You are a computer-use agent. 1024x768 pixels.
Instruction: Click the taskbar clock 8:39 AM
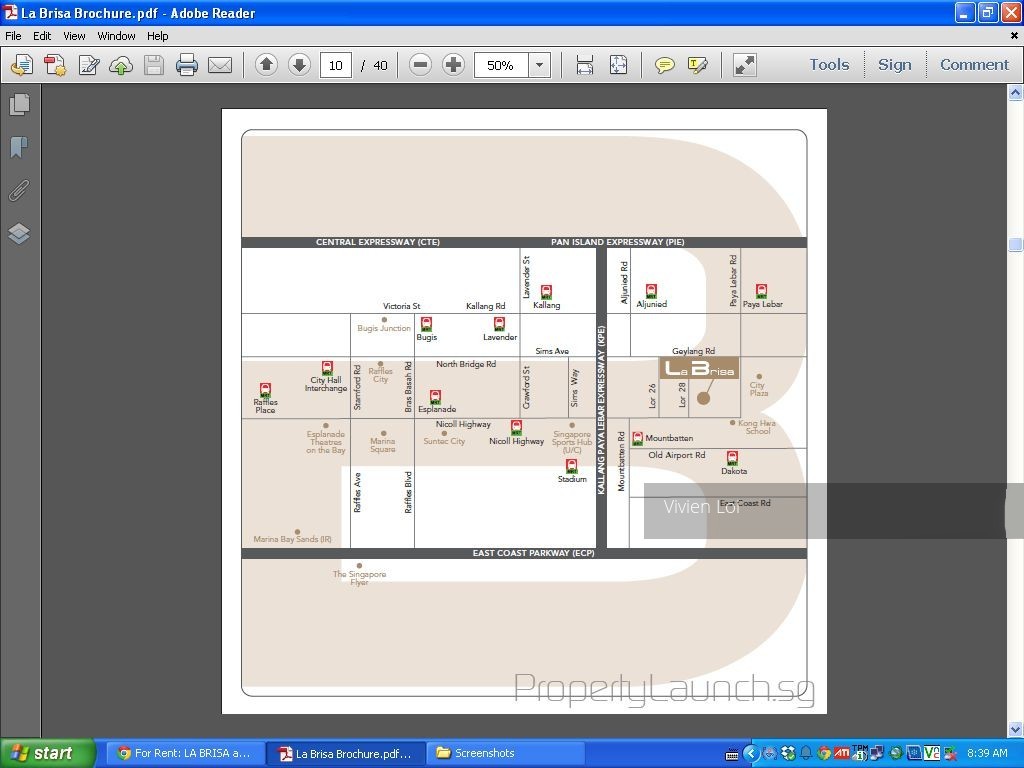(987, 753)
